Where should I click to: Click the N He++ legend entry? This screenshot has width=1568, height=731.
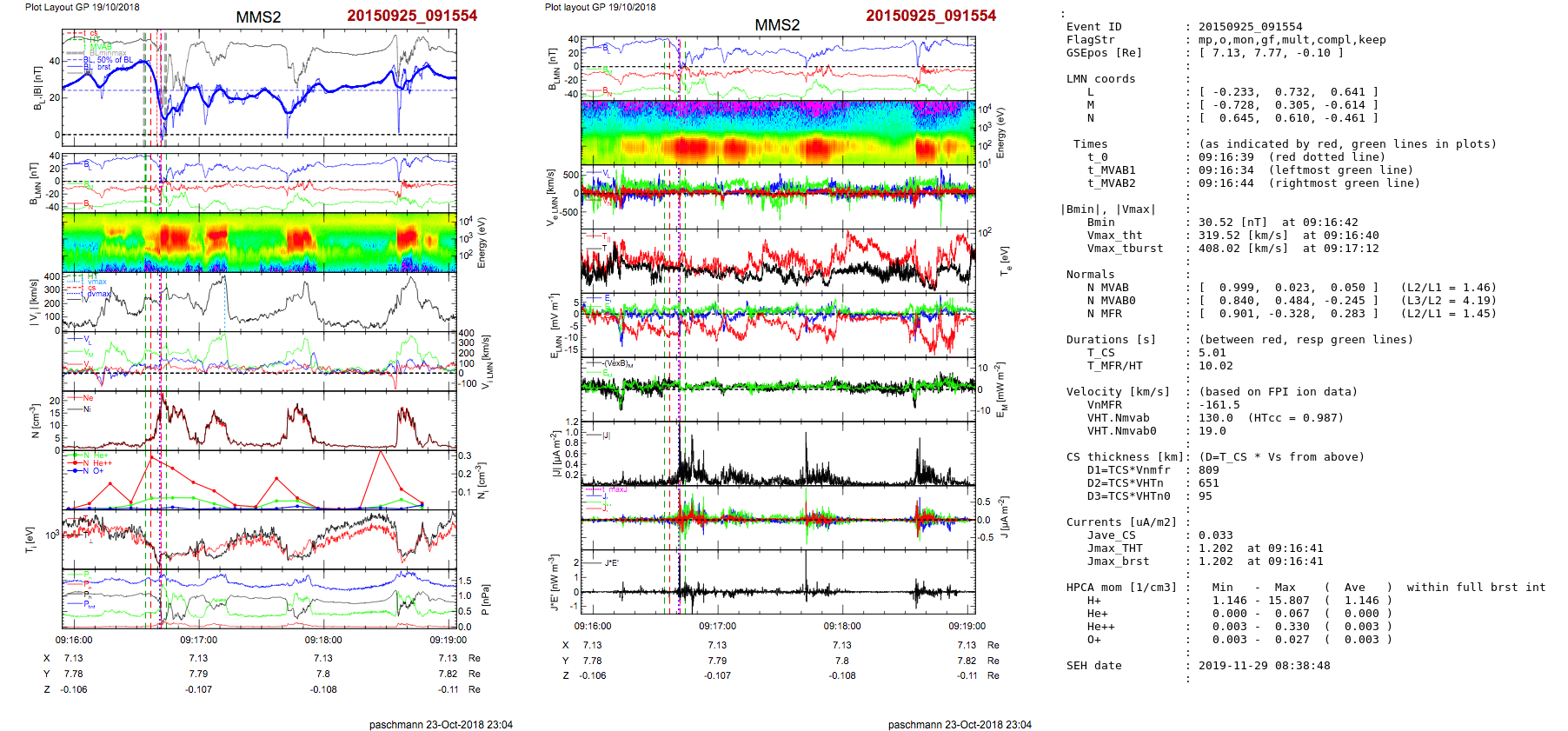[102, 463]
